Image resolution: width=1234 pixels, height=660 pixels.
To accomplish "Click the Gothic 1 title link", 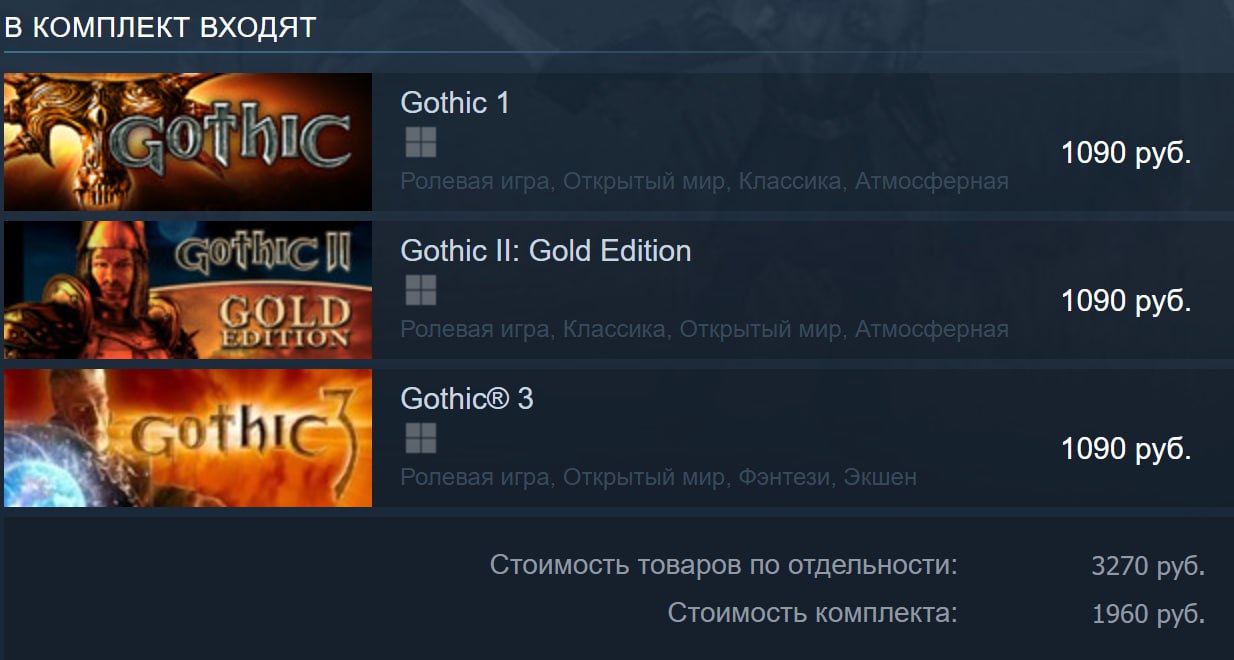I will (455, 103).
